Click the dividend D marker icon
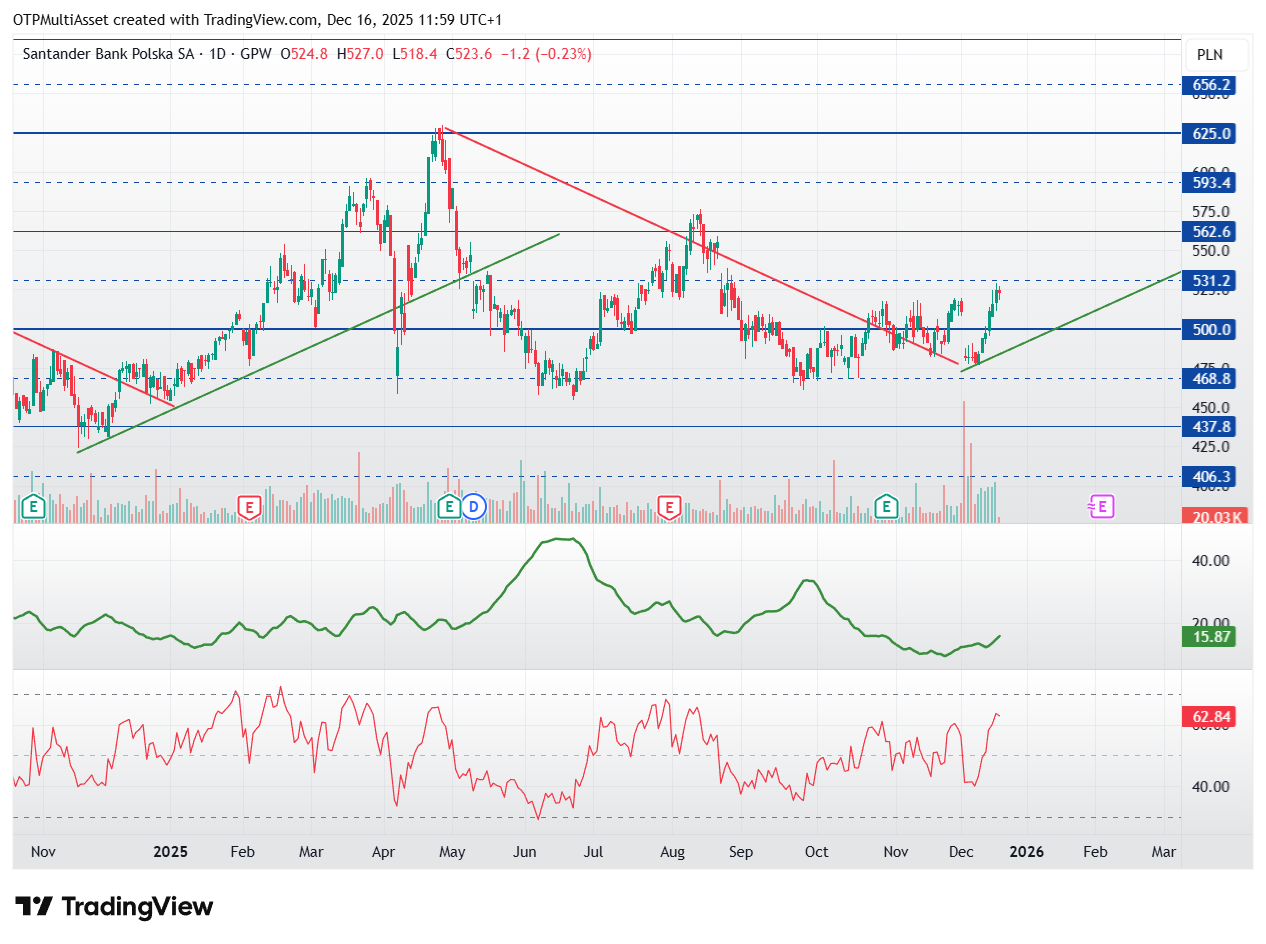This screenshot has height=944, width=1266. coord(474,507)
